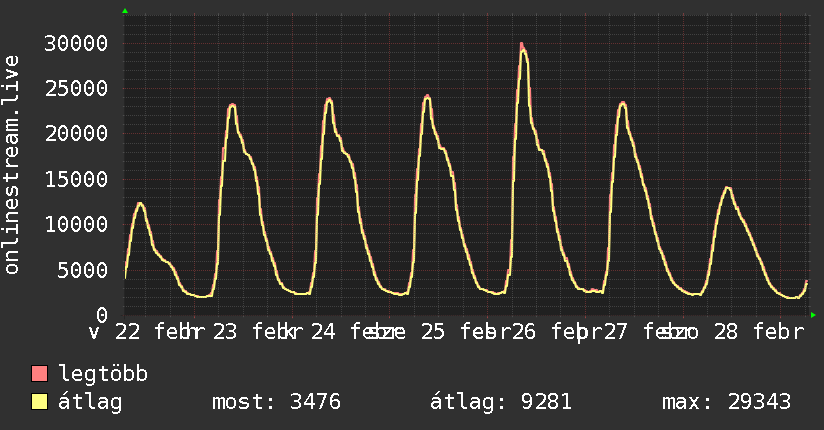Click the green arrow atop the y-axis
824x430 pixels.
[x=125, y=11]
